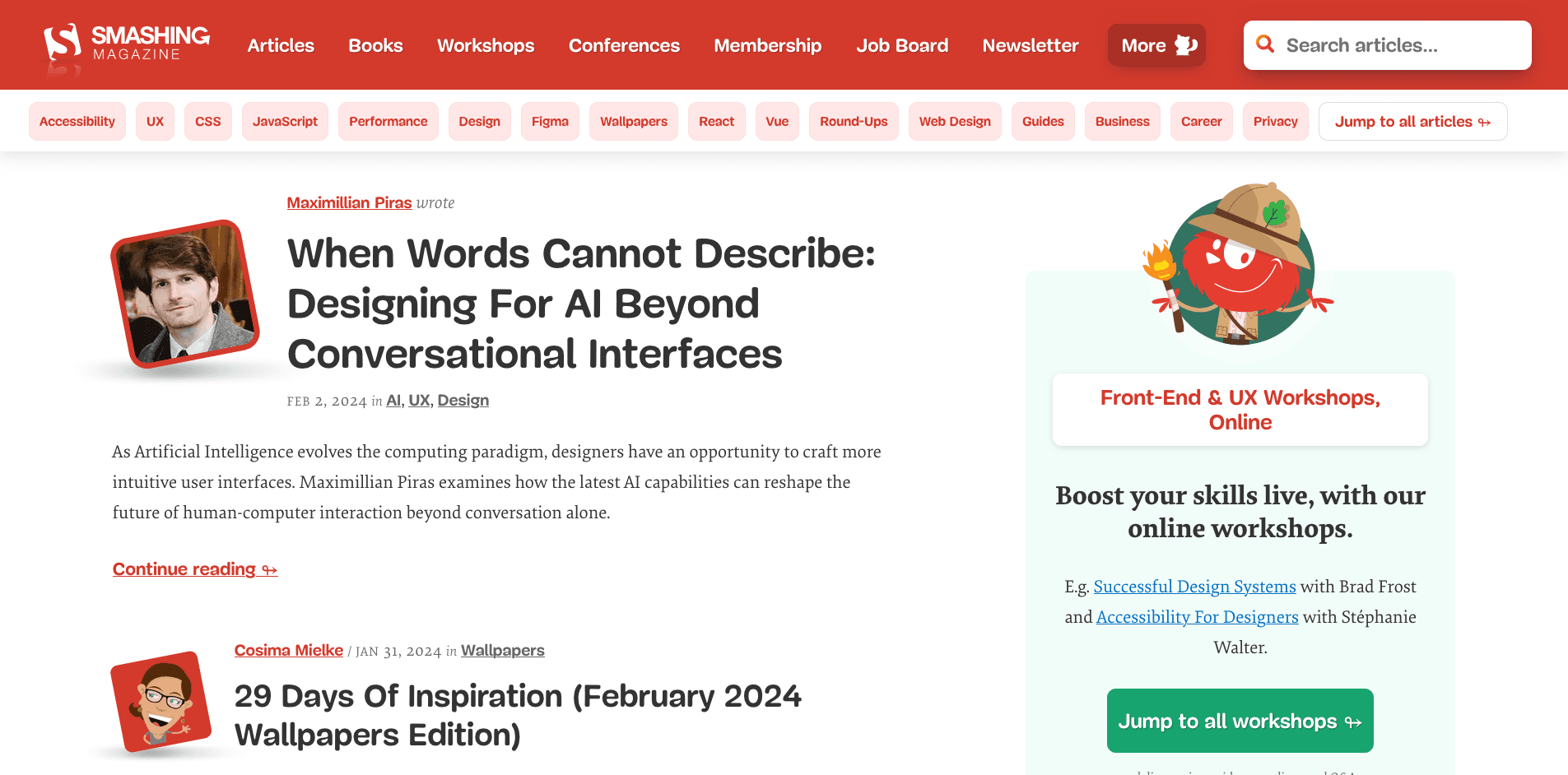Open Conferences navigation item

624,45
